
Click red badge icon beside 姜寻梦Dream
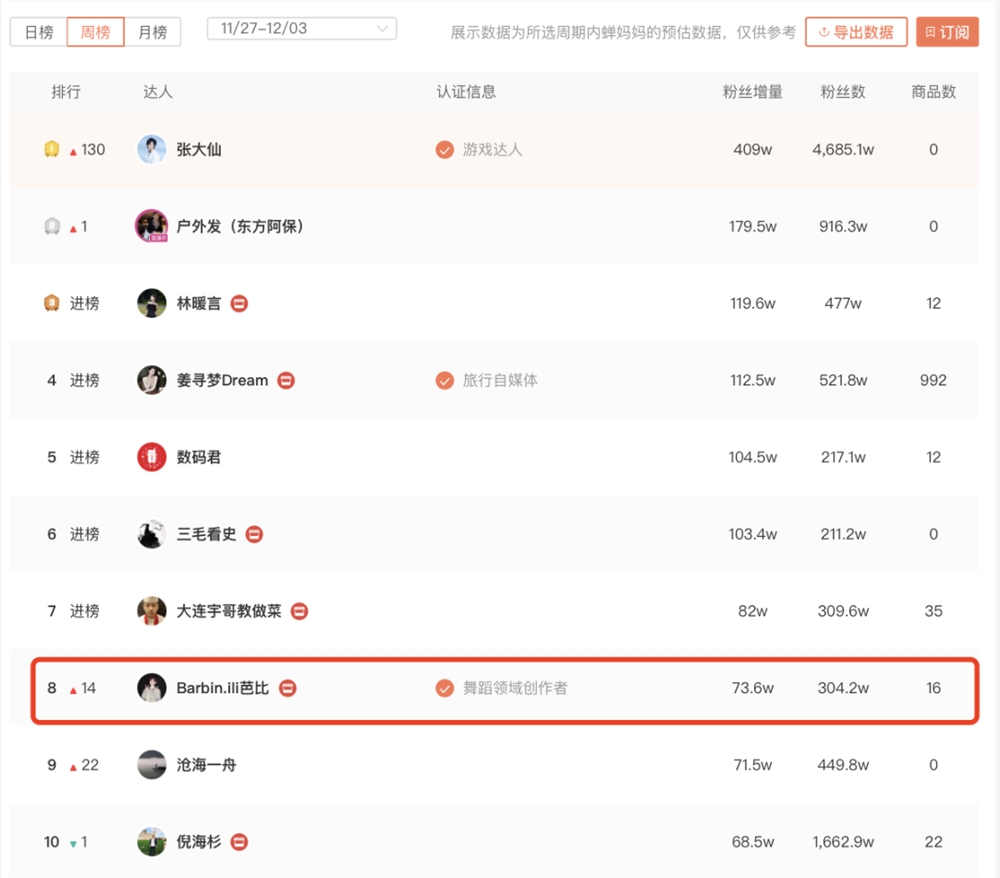tap(286, 380)
